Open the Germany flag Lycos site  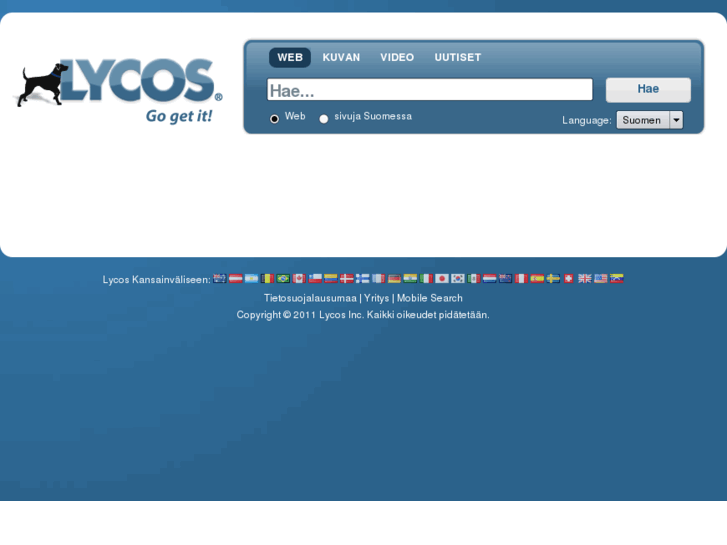pyautogui.click(x=394, y=278)
